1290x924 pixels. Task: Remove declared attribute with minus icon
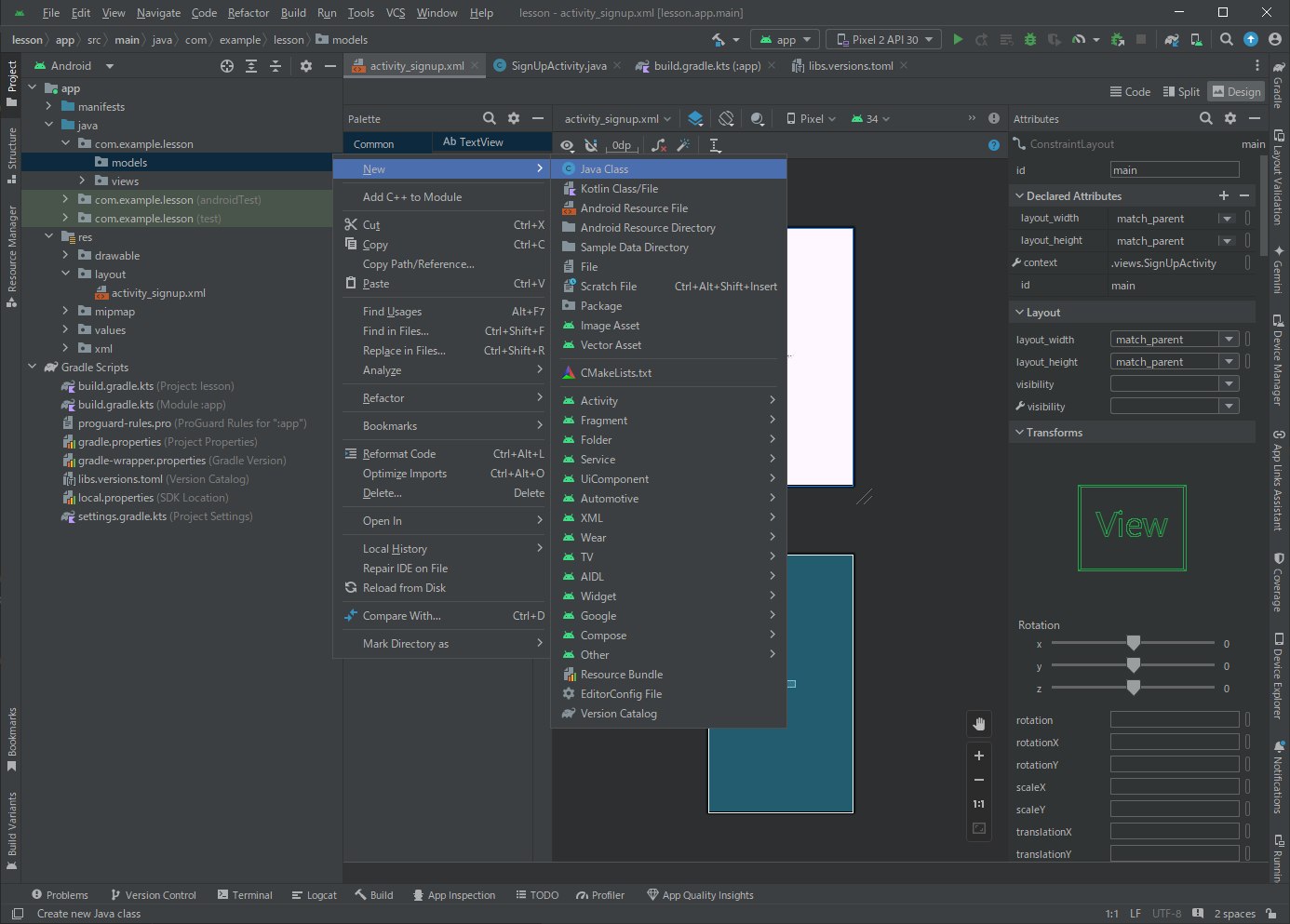[x=1244, y=195]
